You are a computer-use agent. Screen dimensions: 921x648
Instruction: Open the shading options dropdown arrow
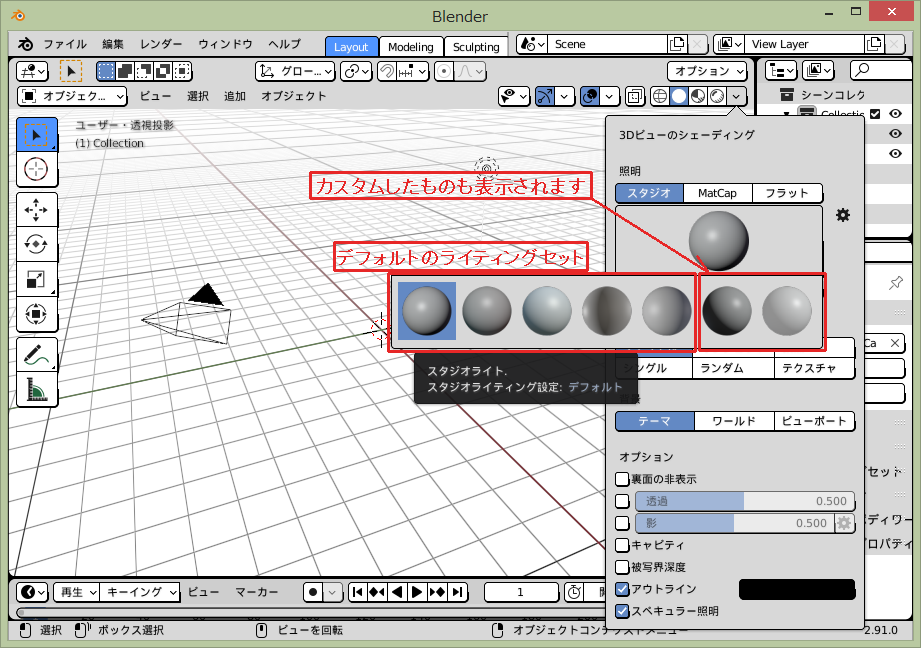(x=736, y=96)
